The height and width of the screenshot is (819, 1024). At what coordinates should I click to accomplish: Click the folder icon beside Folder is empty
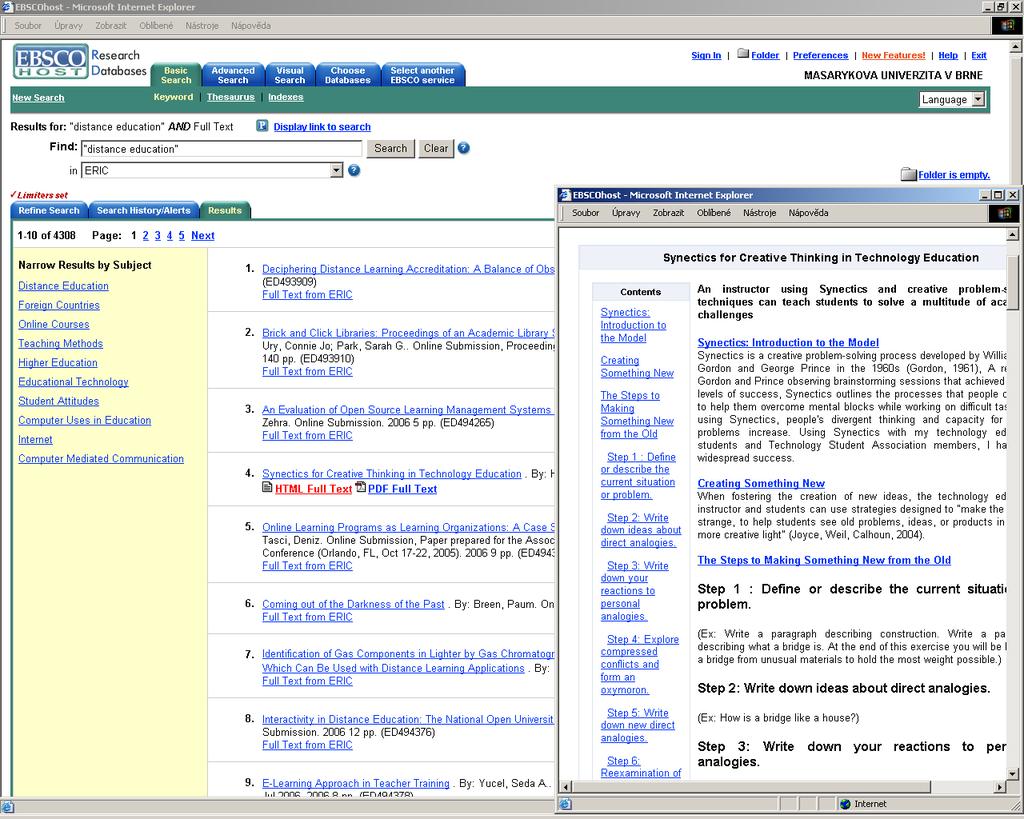coord(908,174)
